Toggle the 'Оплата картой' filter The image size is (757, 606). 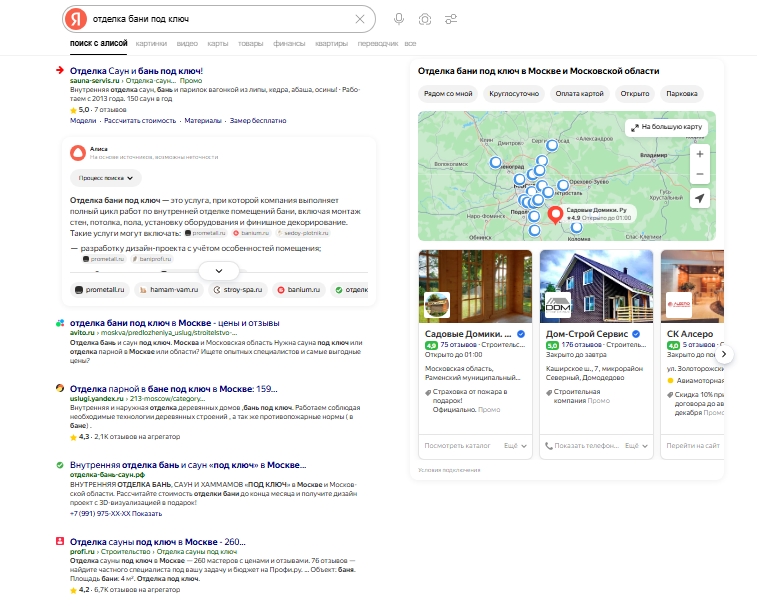tap(580, 94)
